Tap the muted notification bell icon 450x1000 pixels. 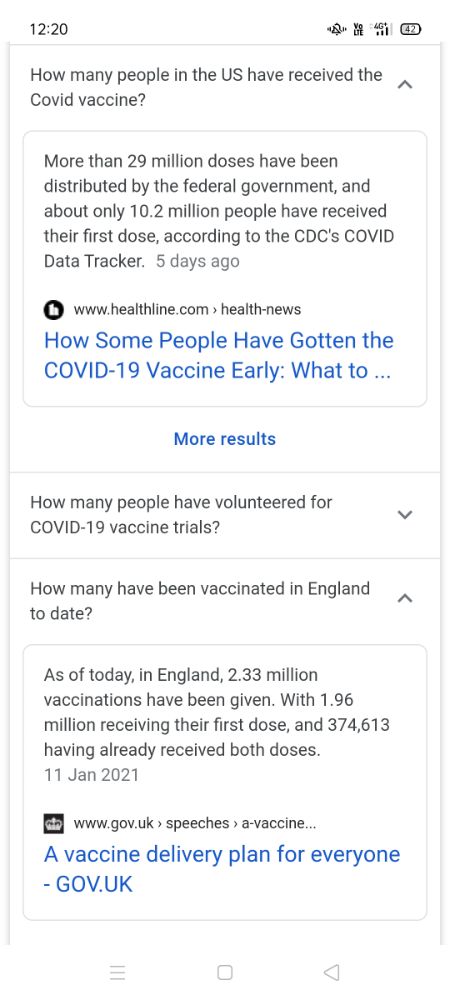tap(336, 29)
